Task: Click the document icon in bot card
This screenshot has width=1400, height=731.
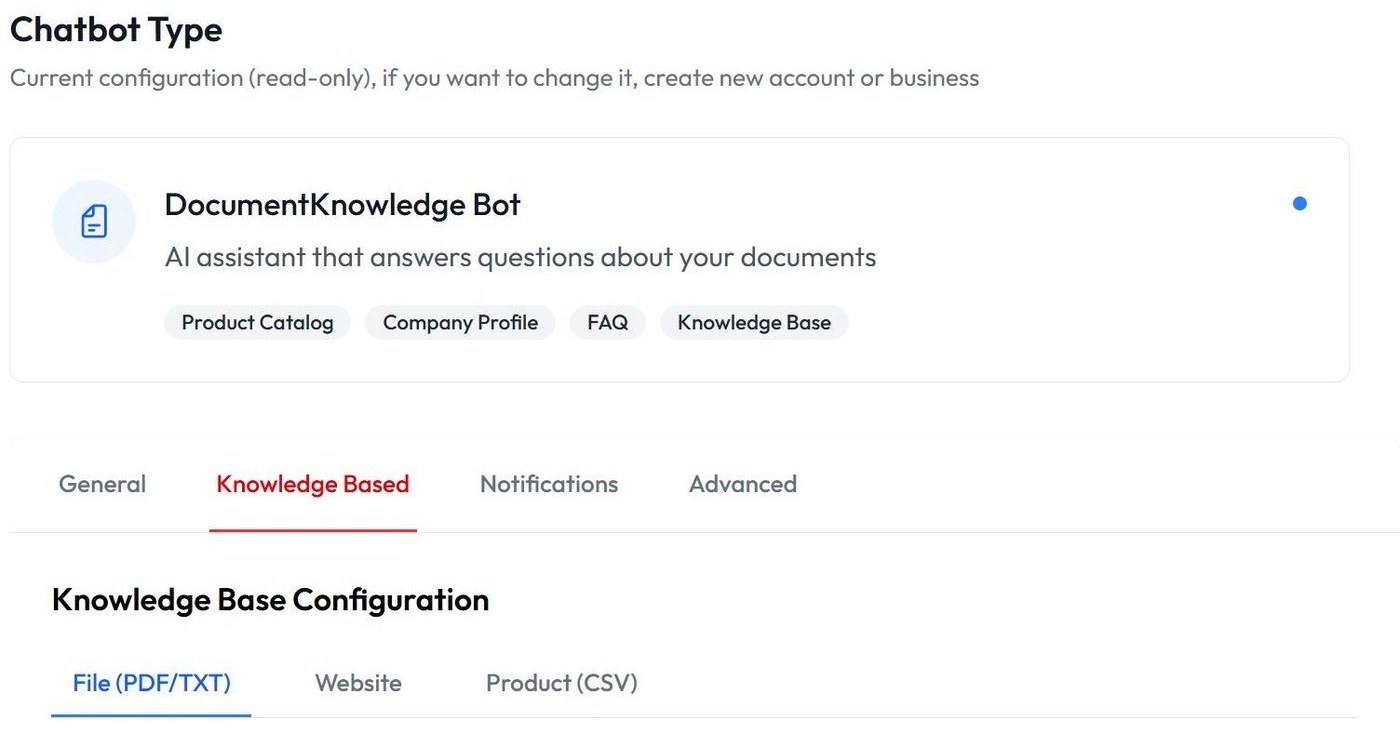Action: [x=94, y=222]
